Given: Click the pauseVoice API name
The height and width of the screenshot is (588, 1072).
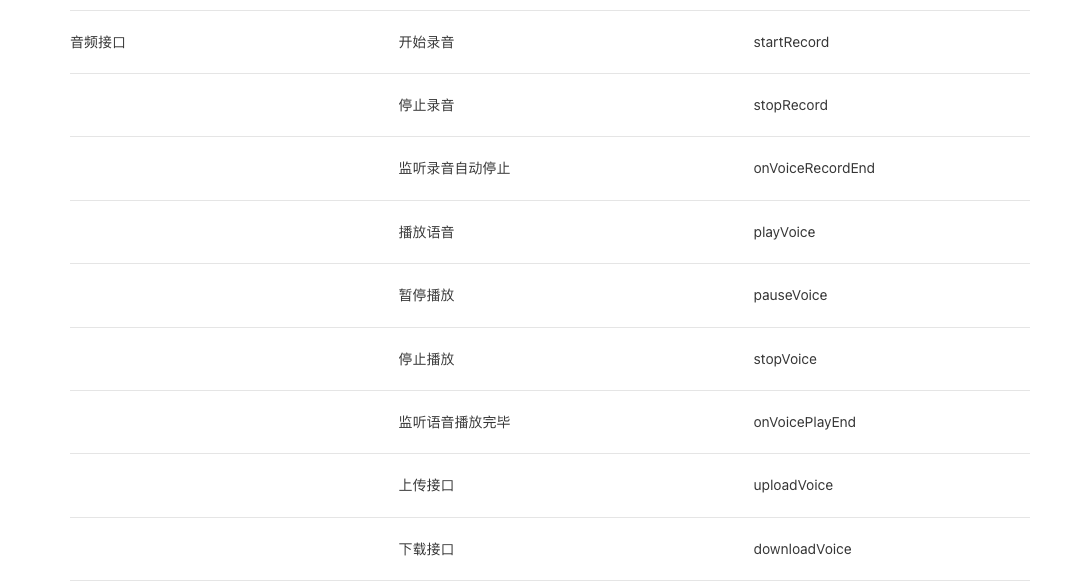Looking at the screenshot, I should [790, 295].
